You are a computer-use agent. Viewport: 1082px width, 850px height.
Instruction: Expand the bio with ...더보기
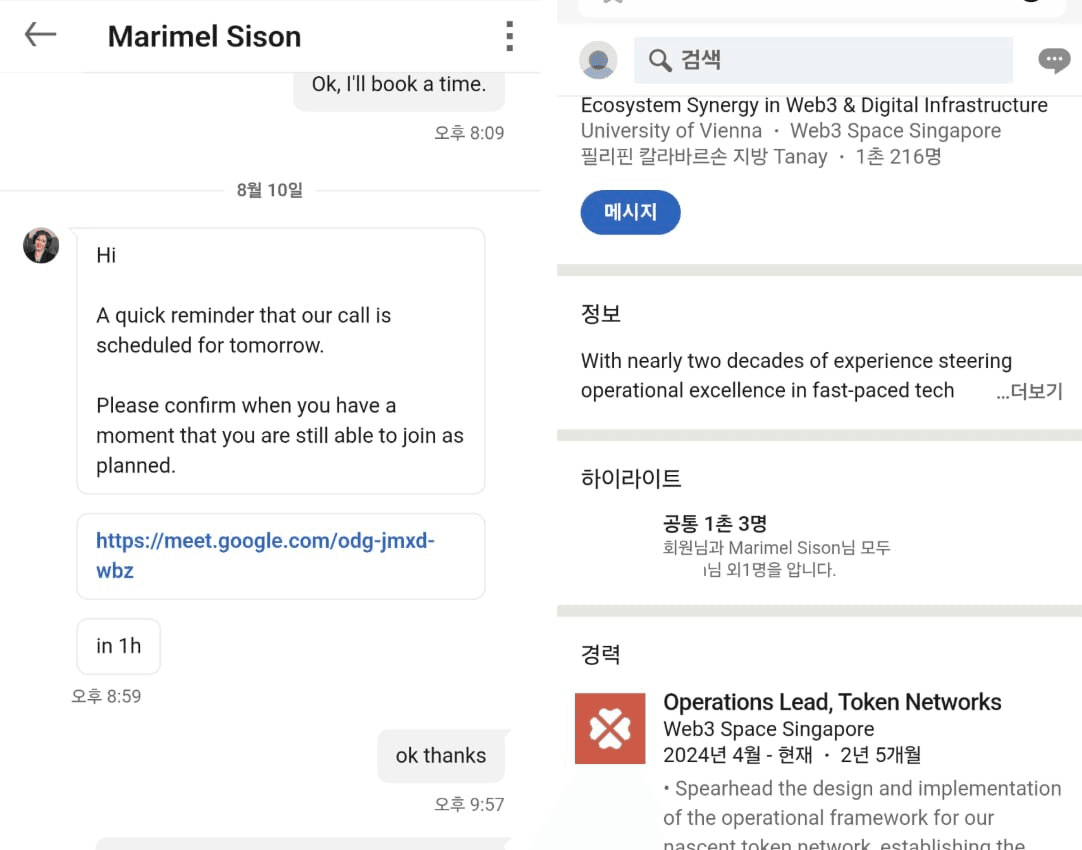point(1029,391)
